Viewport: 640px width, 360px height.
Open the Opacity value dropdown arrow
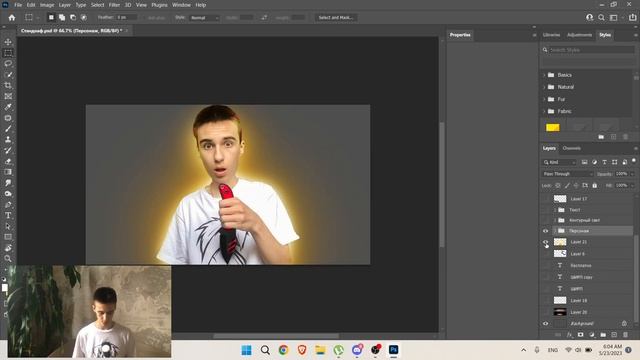tap(632, 174)
